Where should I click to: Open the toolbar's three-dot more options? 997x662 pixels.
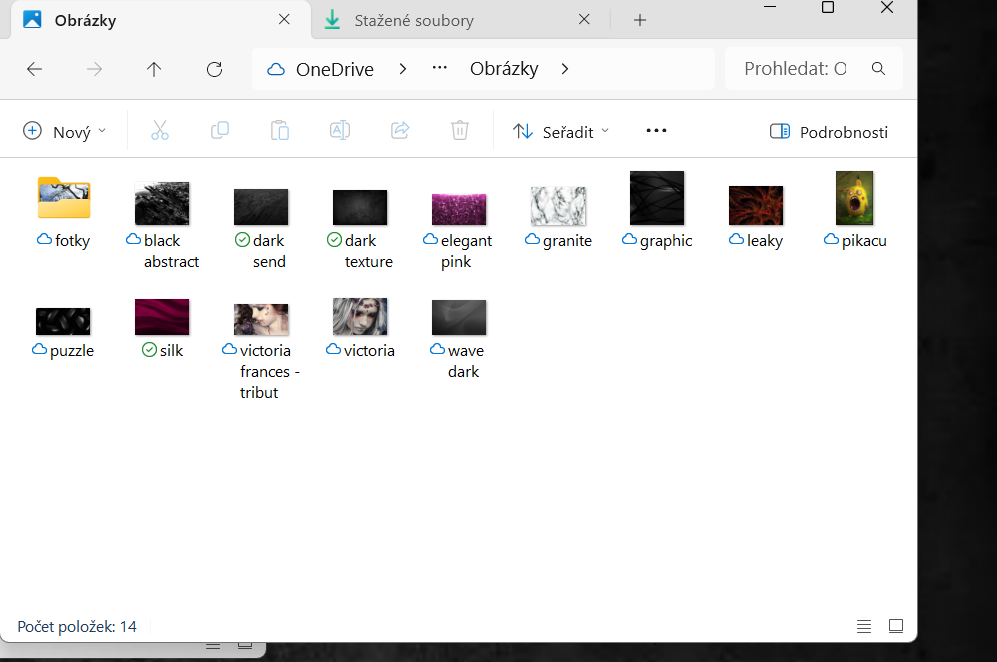[x=656, y=130]
